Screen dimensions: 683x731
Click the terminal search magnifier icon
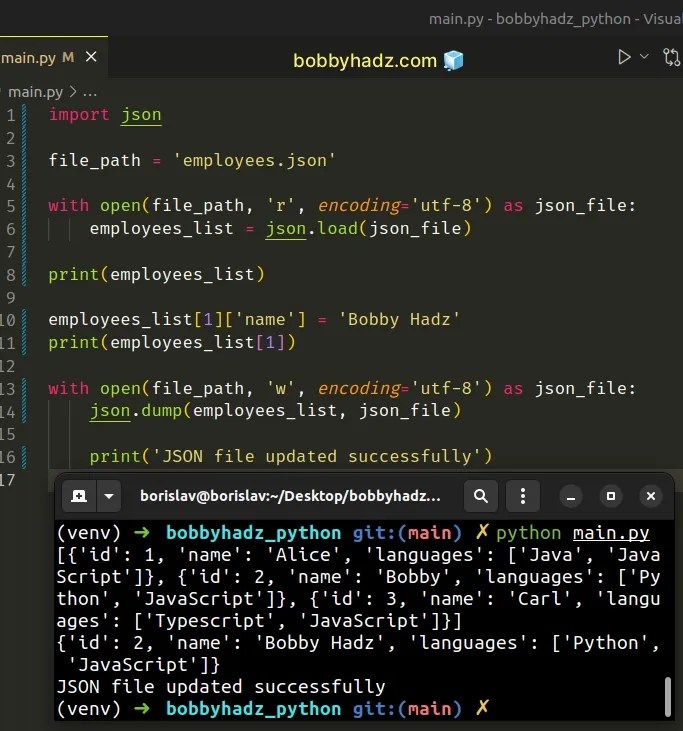tap(481, 496)
